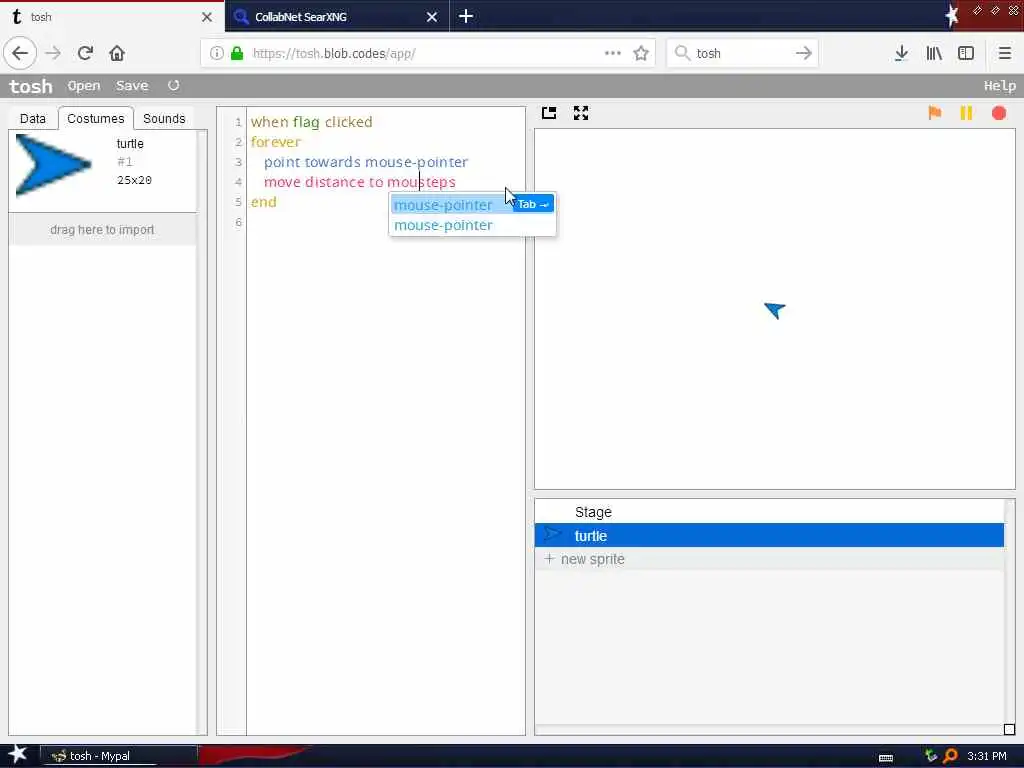Viewport: 1024px width, 768px height.
Task: Toggle browser sidebar icon
Action: (966, 53)
